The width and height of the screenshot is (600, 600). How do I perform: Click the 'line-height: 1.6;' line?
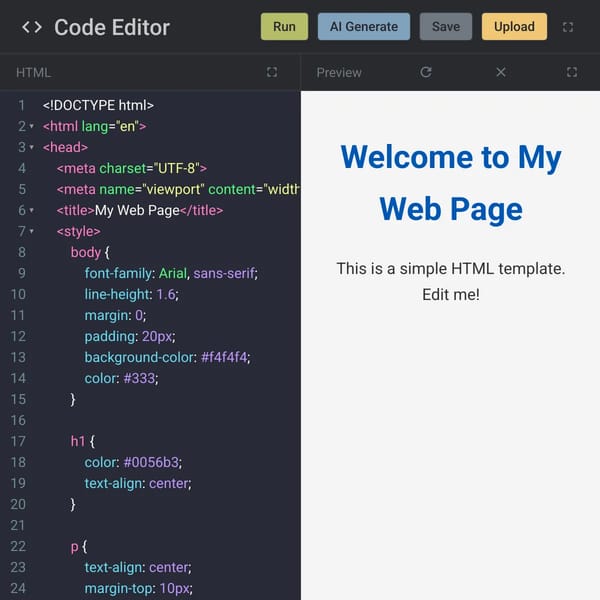131,294
